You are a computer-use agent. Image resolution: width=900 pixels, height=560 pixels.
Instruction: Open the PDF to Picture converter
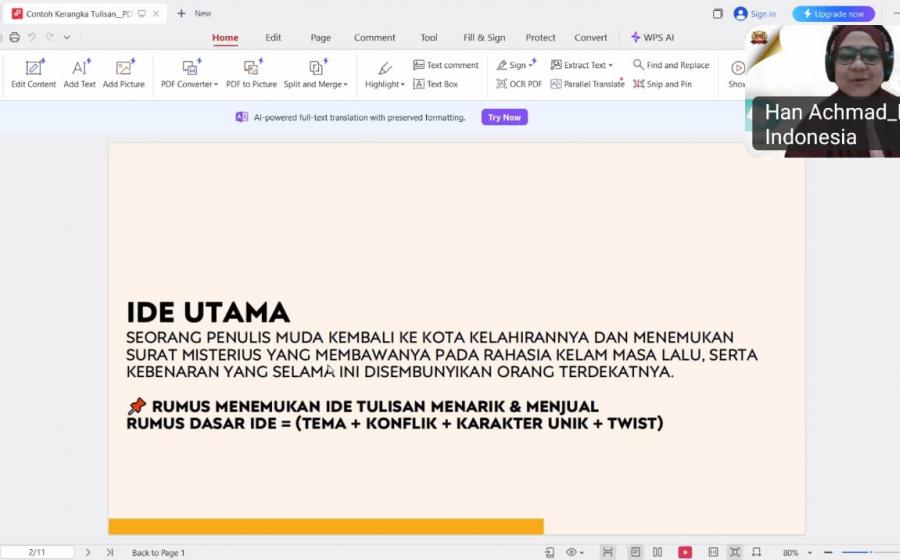(251, 74)
